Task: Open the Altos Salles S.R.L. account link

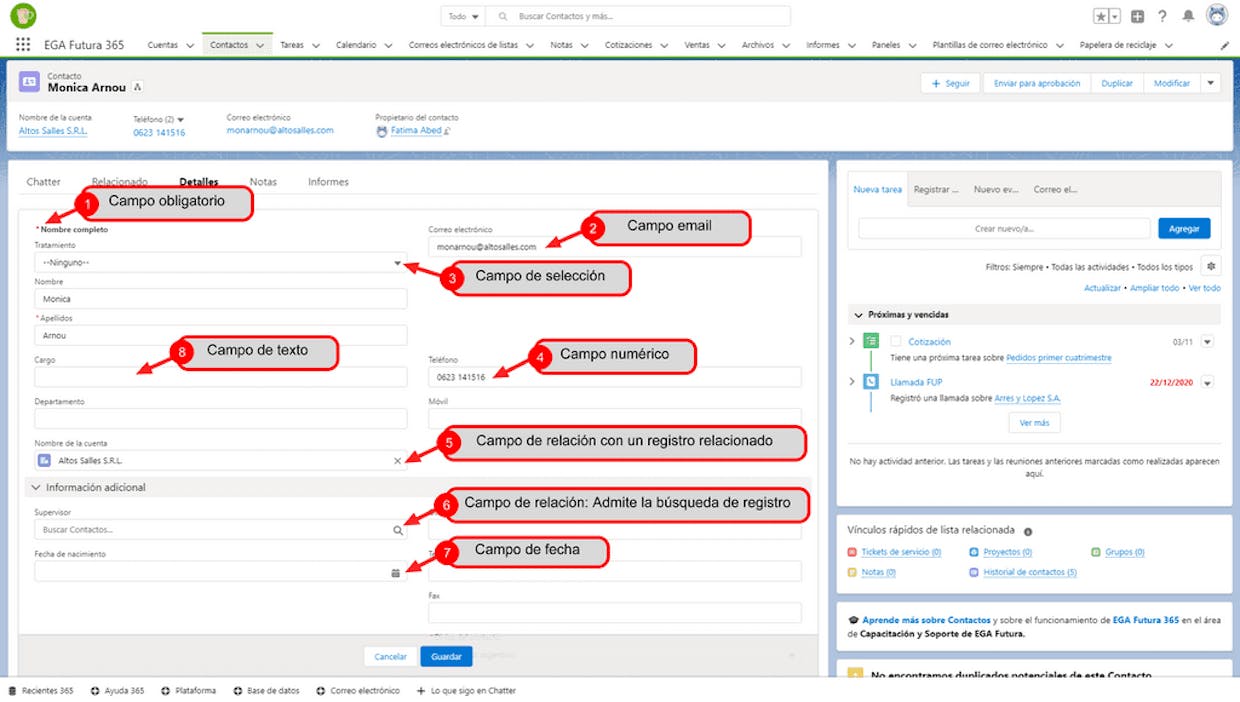Action: point(54,131)
